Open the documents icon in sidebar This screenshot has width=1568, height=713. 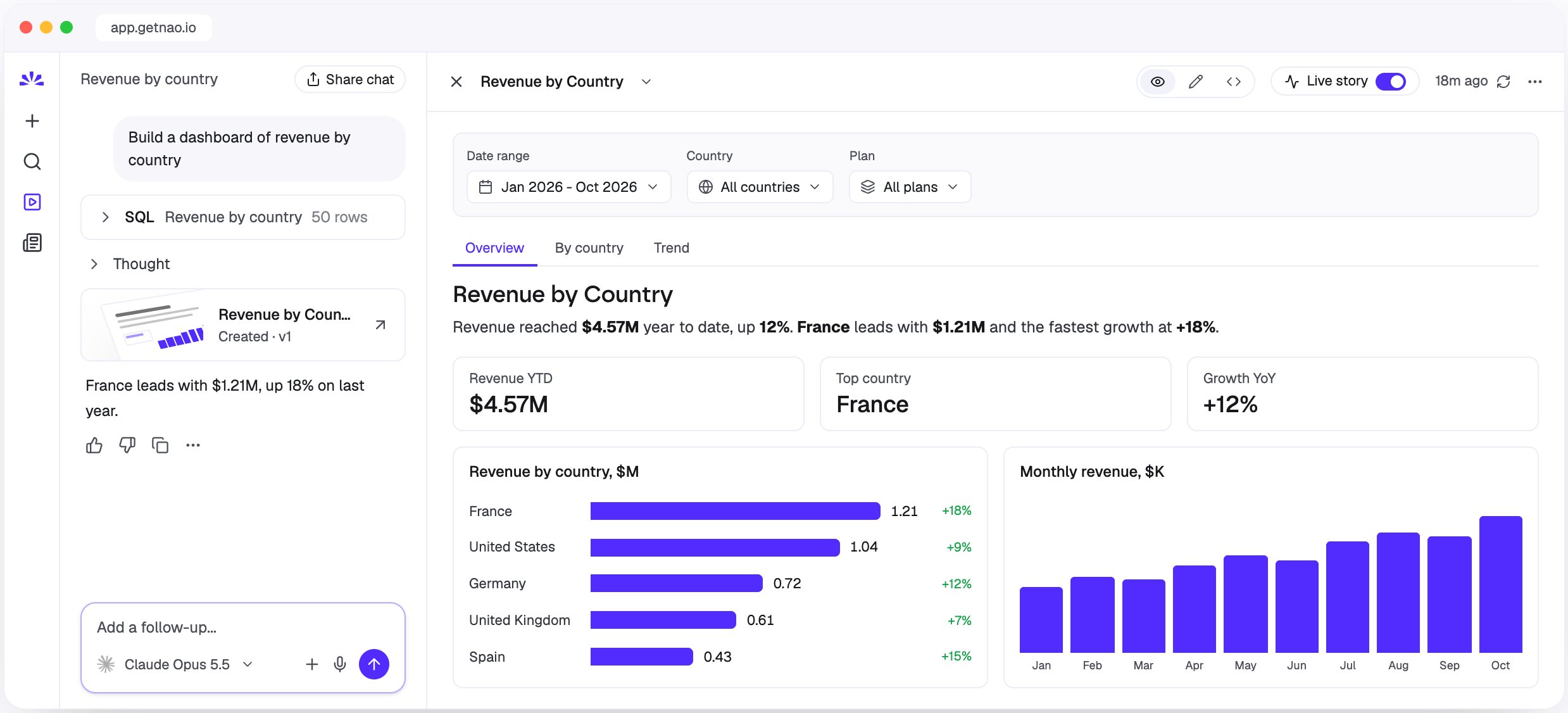click(x=32, y=243)
